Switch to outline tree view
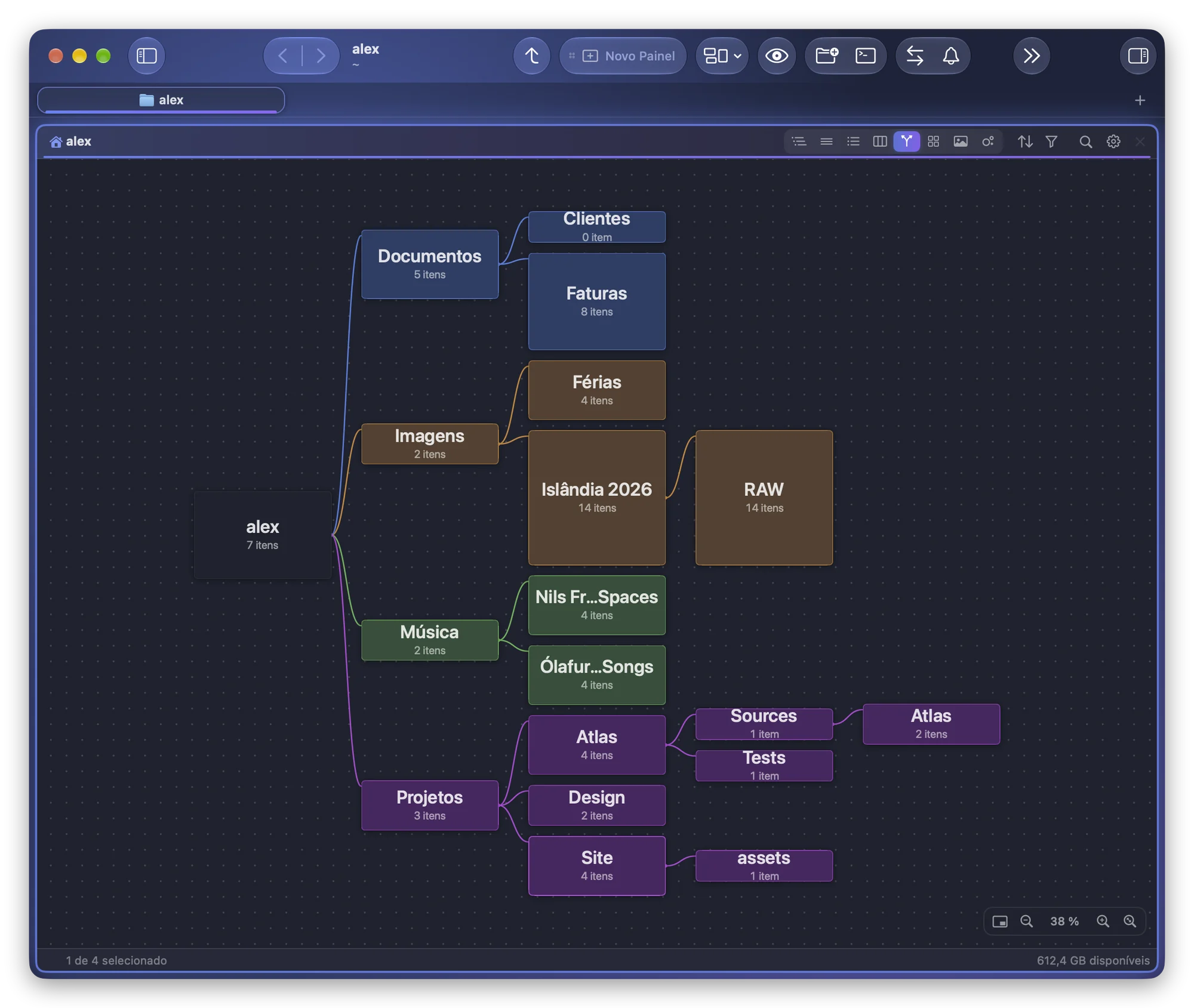The width and height of the screenshot is (1194, 1008). (x=799, y=141)
